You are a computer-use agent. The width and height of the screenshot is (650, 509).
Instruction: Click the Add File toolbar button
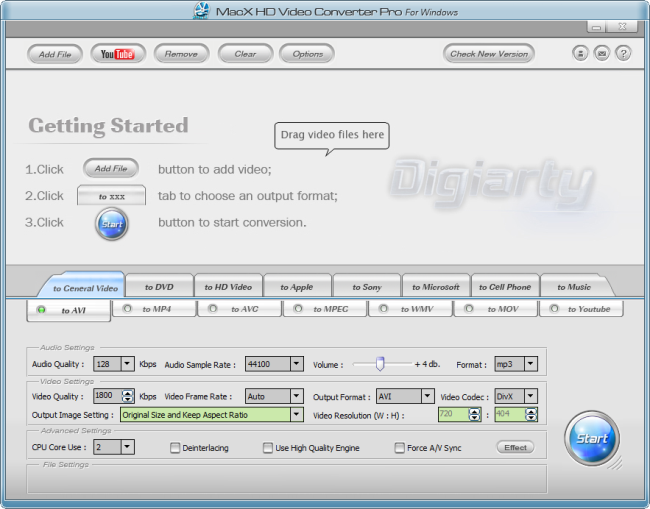tap(55, 54)
